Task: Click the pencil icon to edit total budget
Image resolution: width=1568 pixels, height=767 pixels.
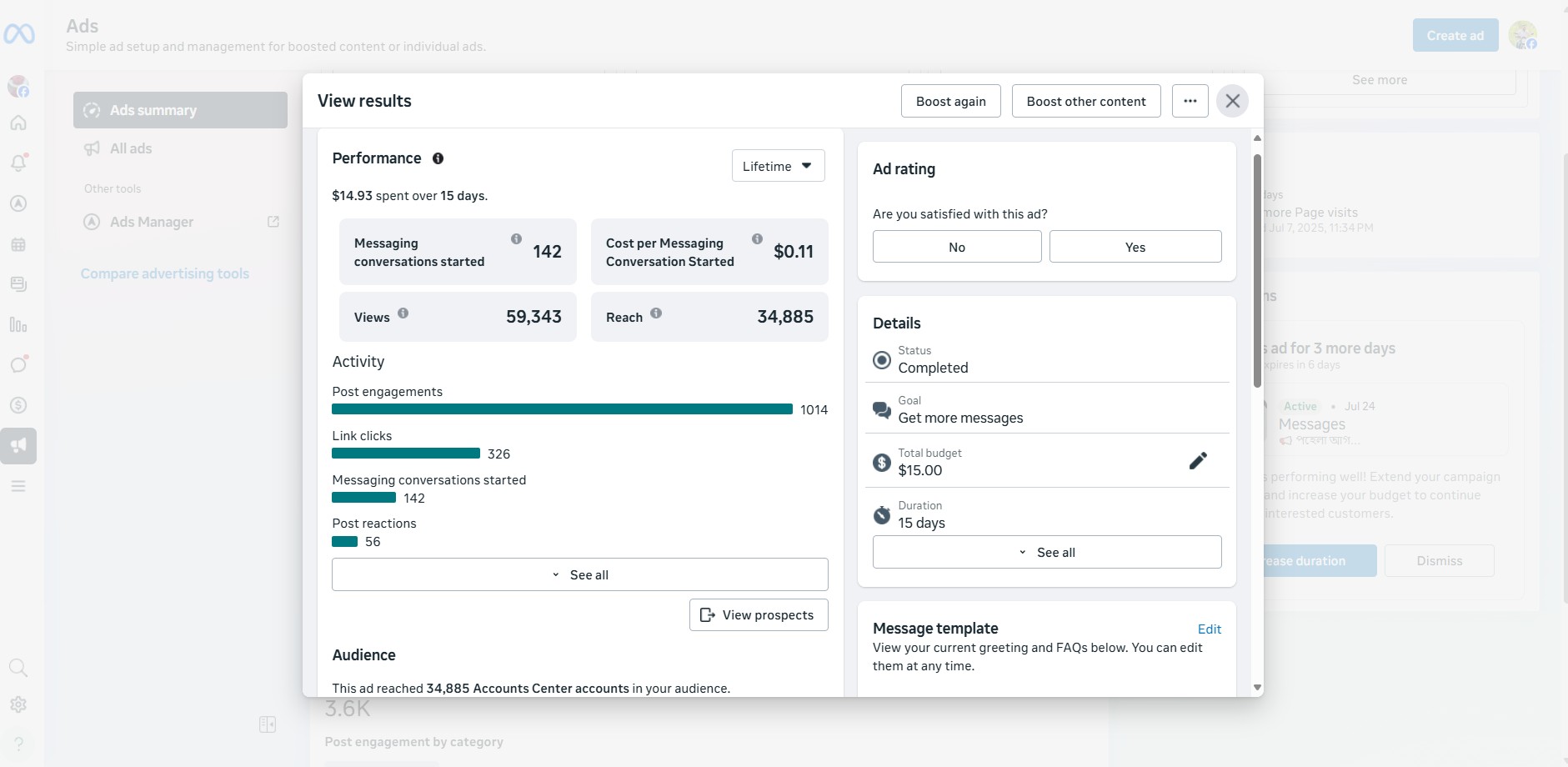Action: 1198,461
